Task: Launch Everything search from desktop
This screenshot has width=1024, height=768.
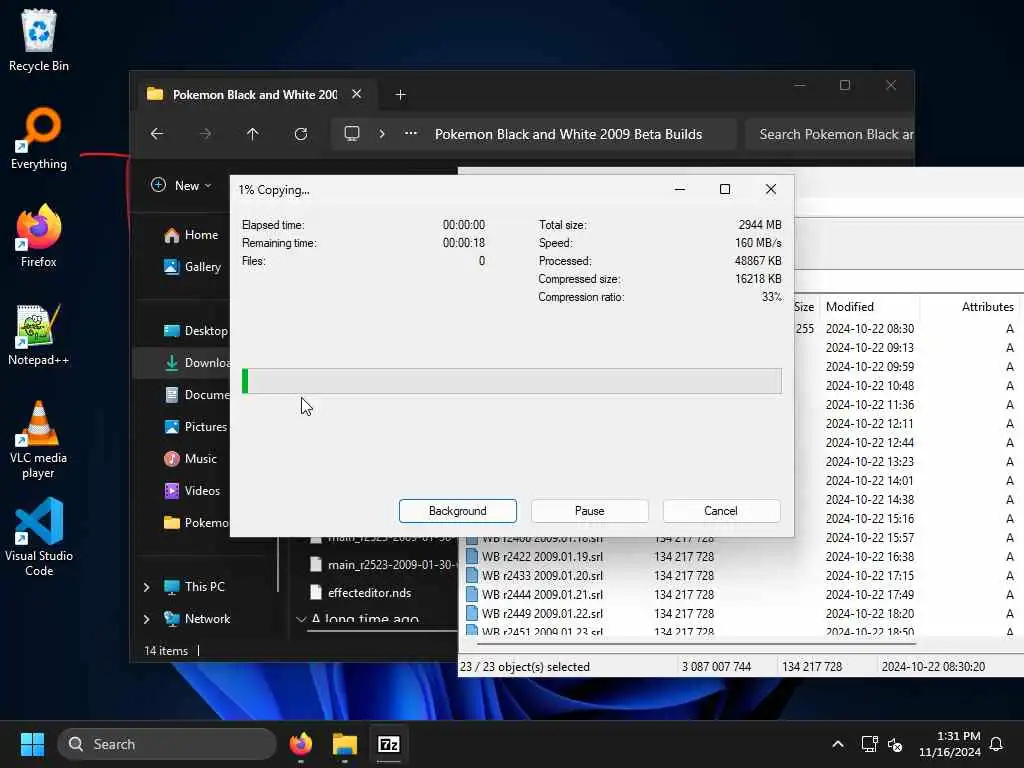Action: [39, 138]
